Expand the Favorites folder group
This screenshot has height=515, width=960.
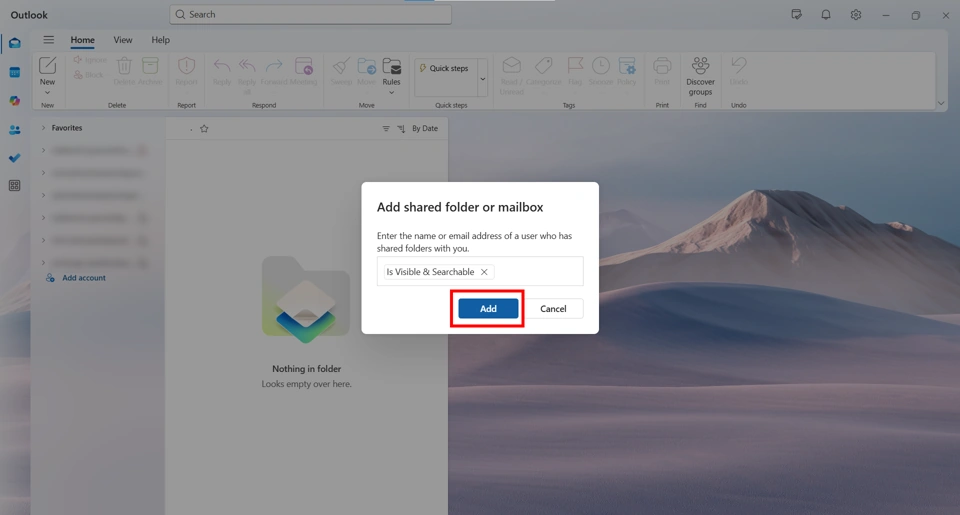43,128
